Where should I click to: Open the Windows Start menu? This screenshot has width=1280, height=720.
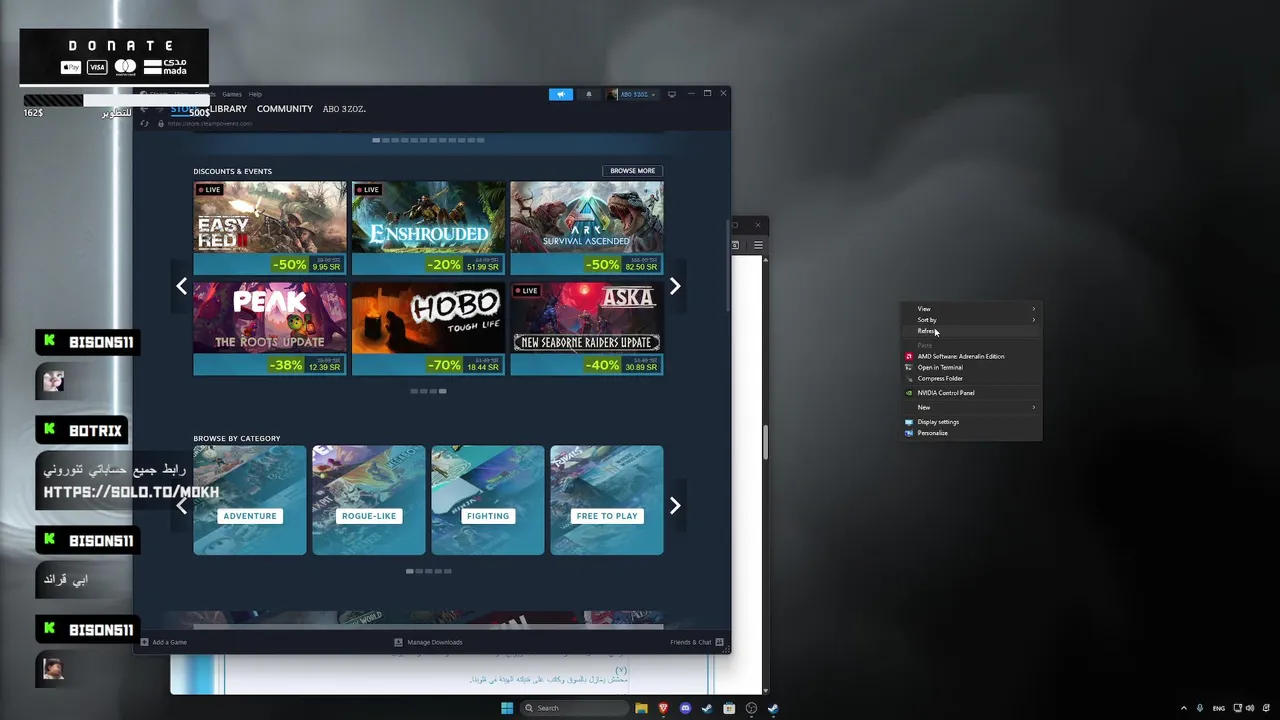[x=507, y=708]
